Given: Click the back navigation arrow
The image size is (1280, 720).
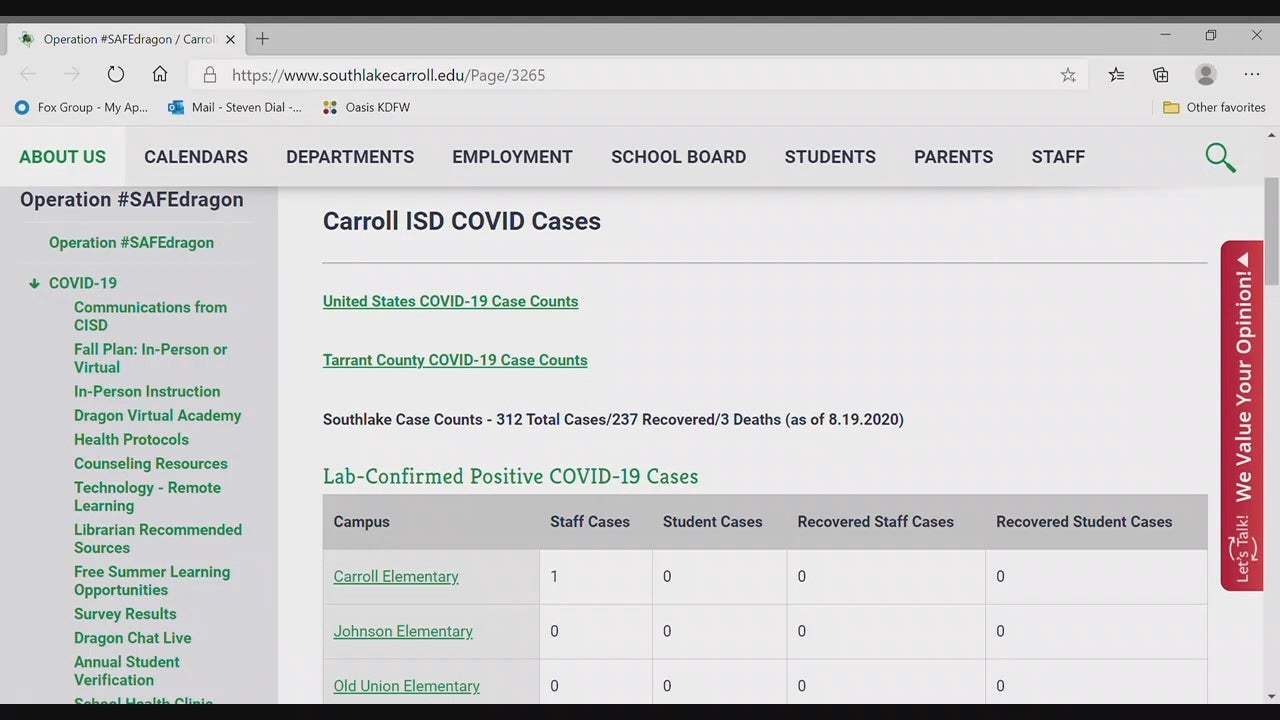Looking at the screenshot, I should click(x=27, y=74).
